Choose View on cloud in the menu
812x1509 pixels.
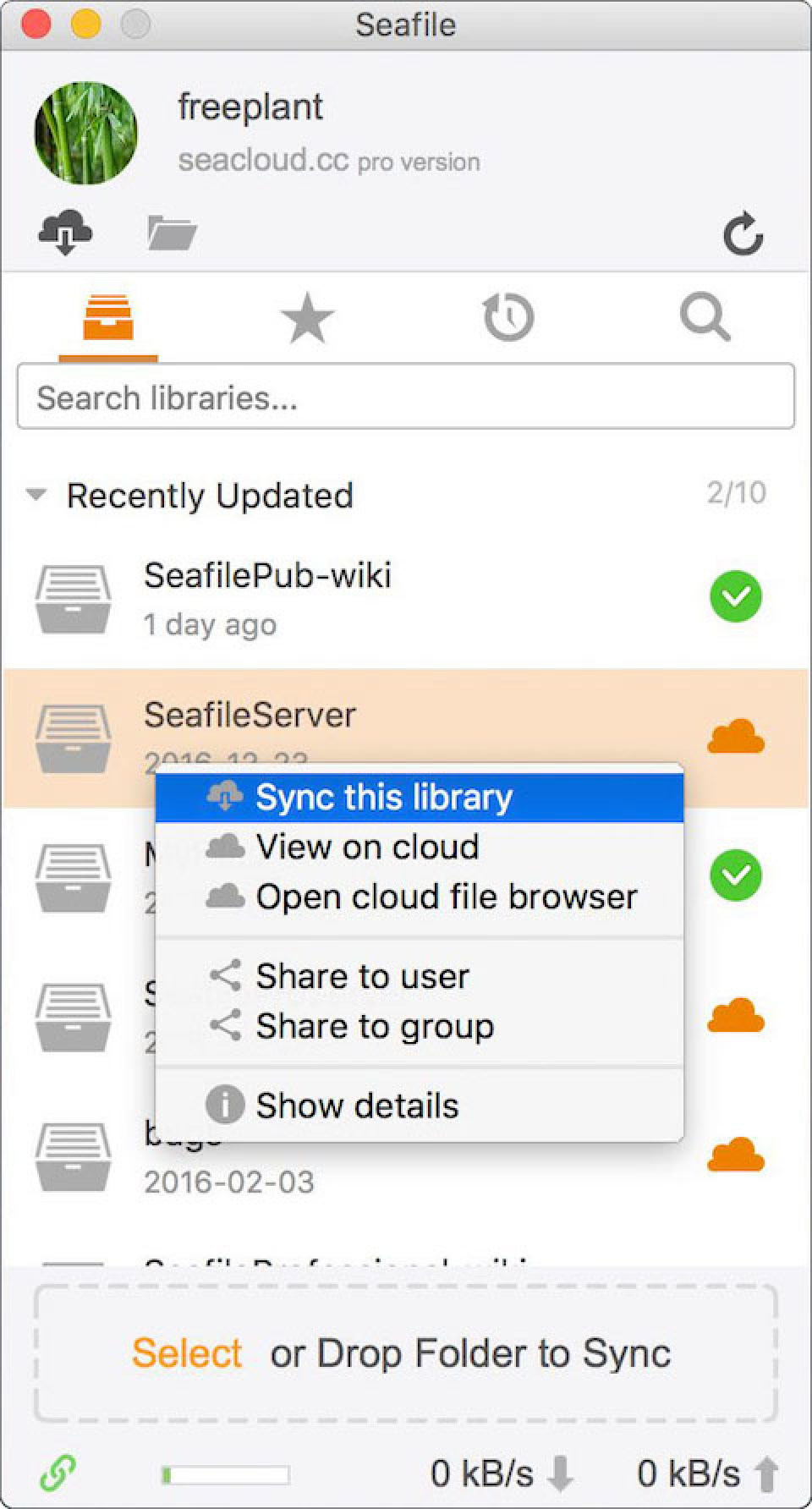(368, 847)
